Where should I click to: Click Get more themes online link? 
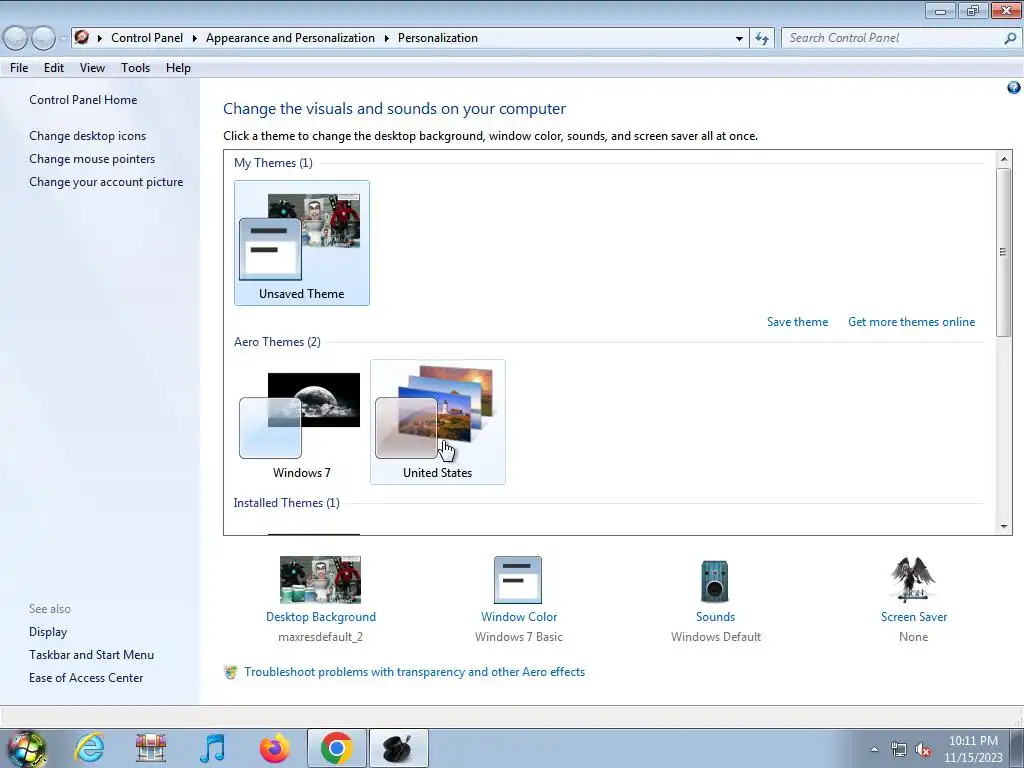[x=911, y=322]
